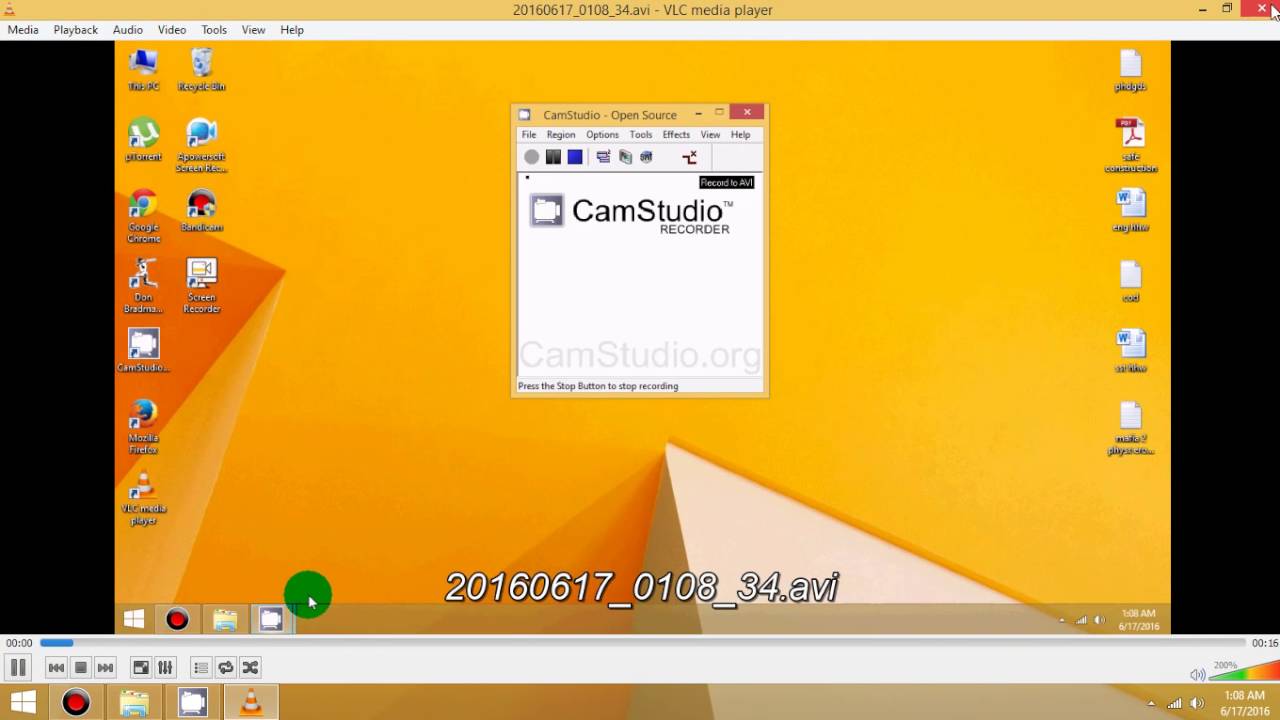This screenshot has height=720, width=1280.
Task: Open File Explorer on real taskbar
Action: coord(134,703)
